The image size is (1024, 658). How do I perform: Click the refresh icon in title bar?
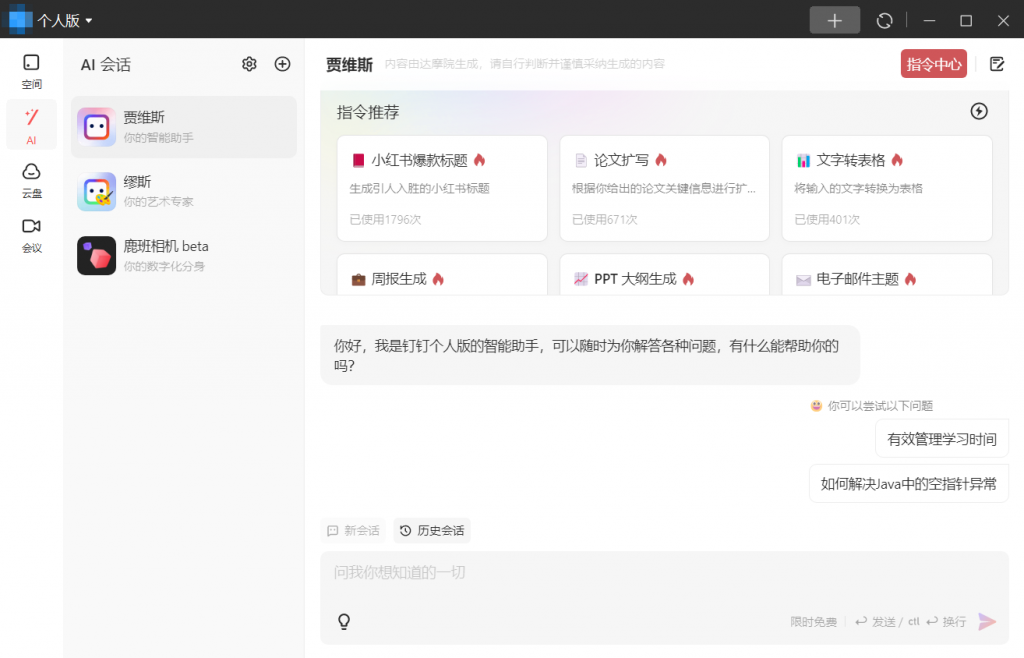pos(884,21)
